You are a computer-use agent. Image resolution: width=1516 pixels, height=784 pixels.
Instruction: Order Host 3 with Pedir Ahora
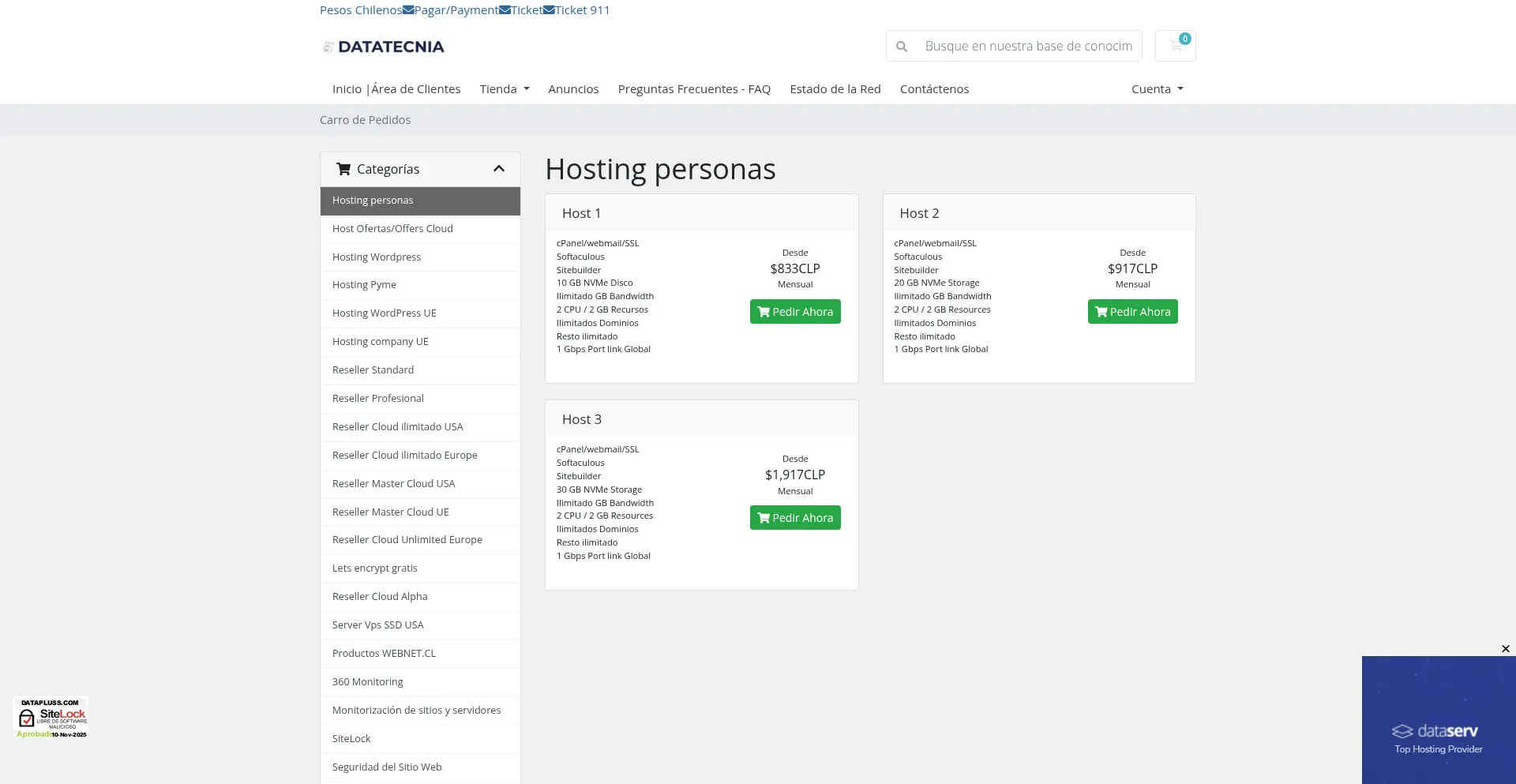click(x=794, y=518)
